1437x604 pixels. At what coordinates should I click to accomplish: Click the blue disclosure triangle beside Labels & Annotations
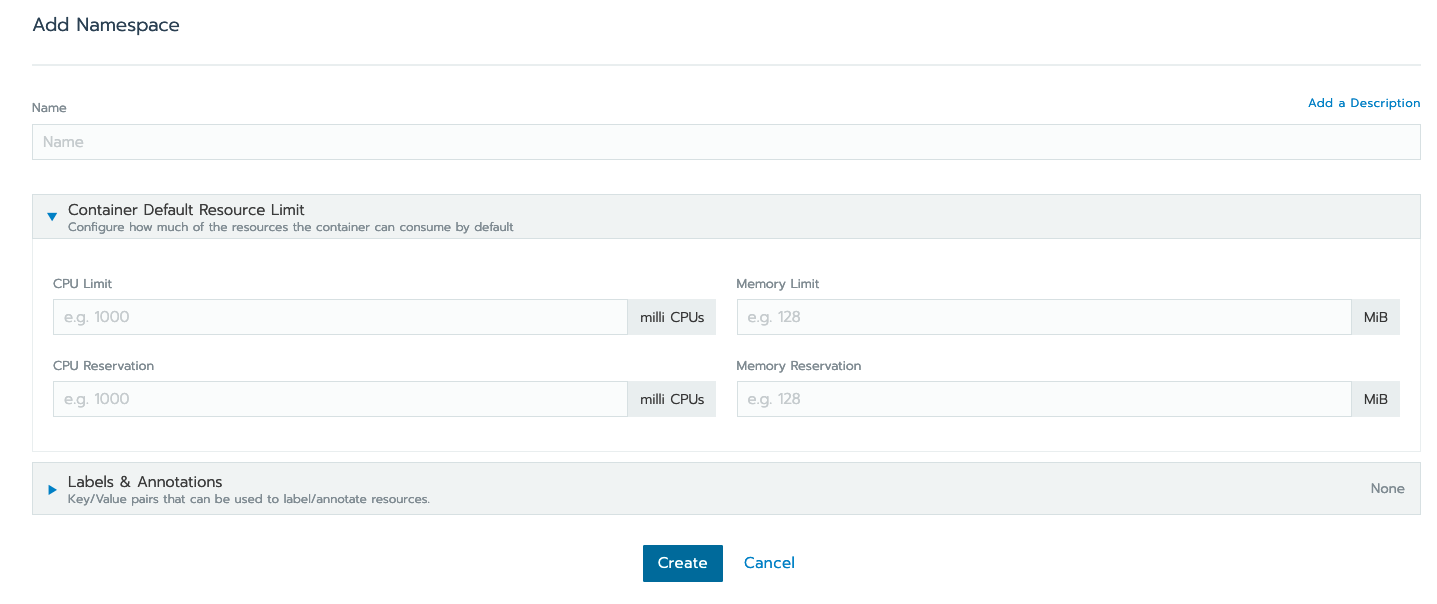coord(51,489)
